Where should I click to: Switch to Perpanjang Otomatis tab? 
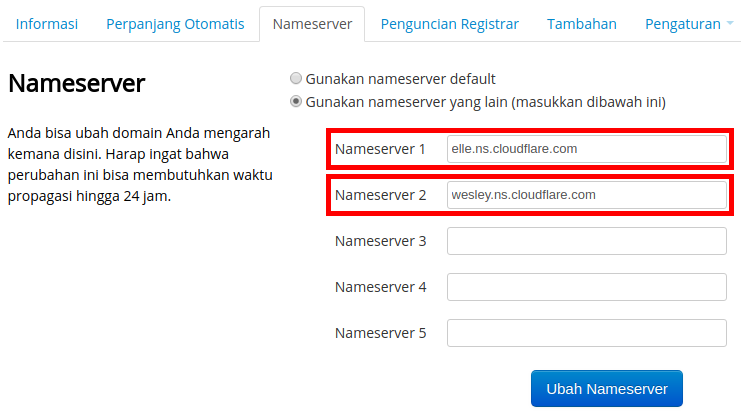pyautogui.click(x=175, y=24)
